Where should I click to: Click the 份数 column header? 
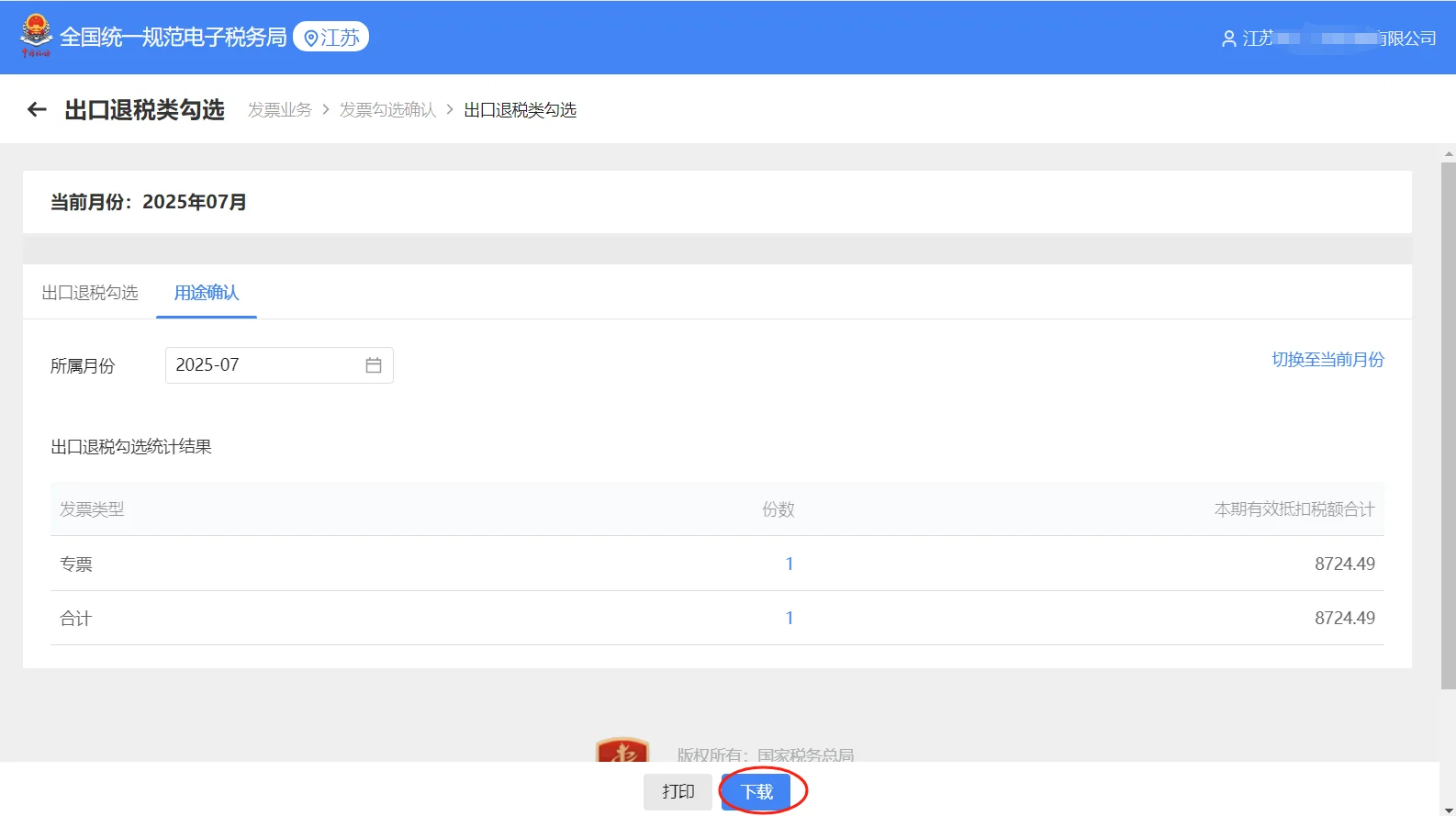point(778,509)
